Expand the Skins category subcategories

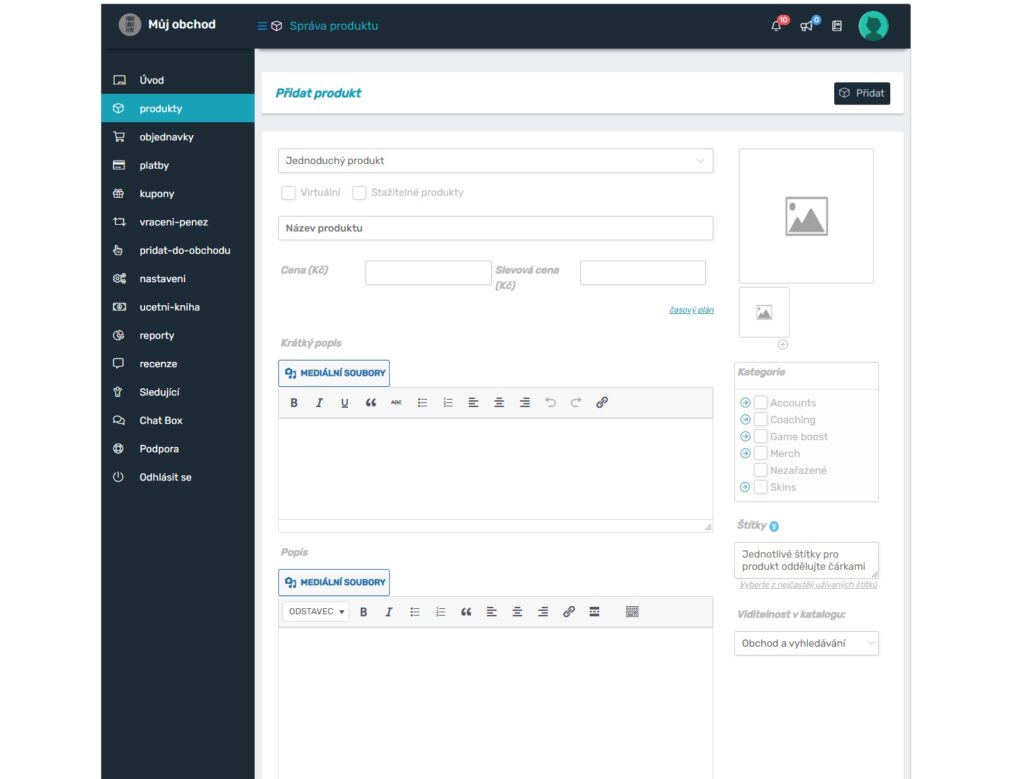click(x=745, y=488)
